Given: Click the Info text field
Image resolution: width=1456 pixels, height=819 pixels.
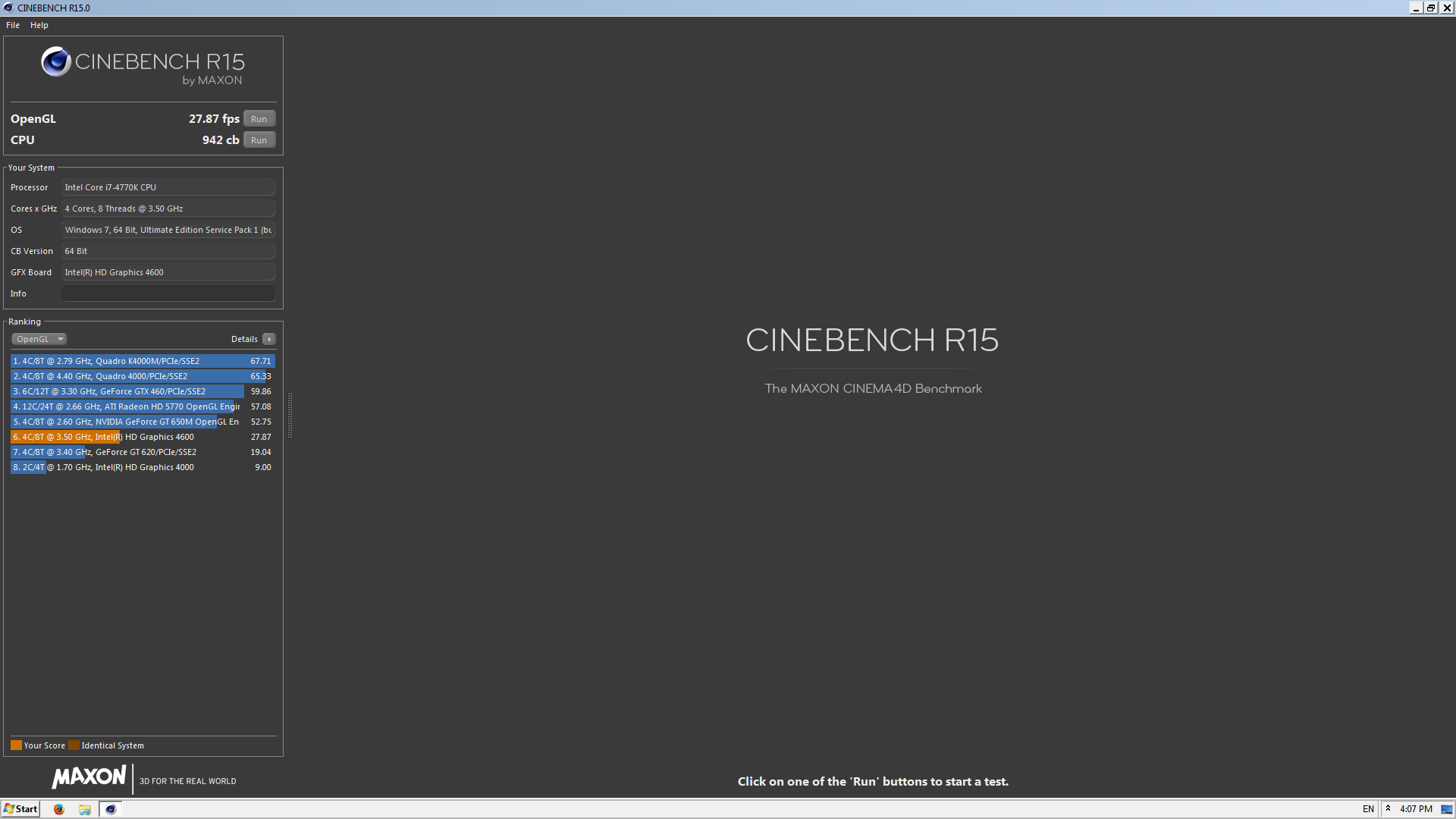Looking at the screenshot, I should pos(168,293).
